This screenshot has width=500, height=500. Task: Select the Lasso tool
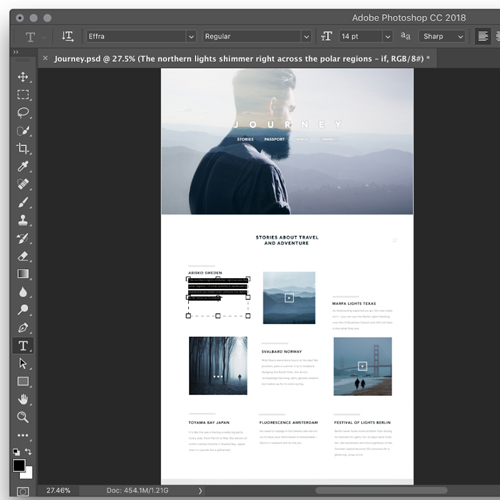click(23, 113)
